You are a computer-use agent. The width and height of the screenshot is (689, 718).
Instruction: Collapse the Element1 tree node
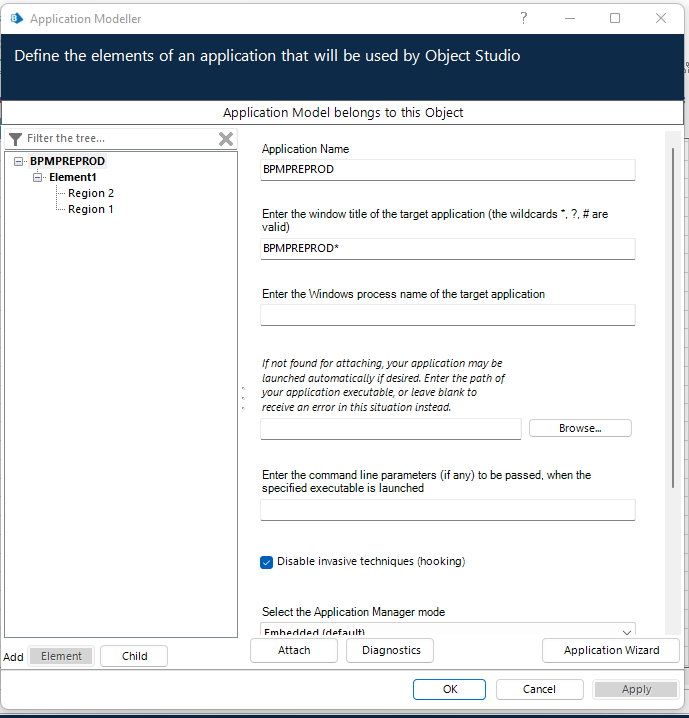[x=38, y=177]
